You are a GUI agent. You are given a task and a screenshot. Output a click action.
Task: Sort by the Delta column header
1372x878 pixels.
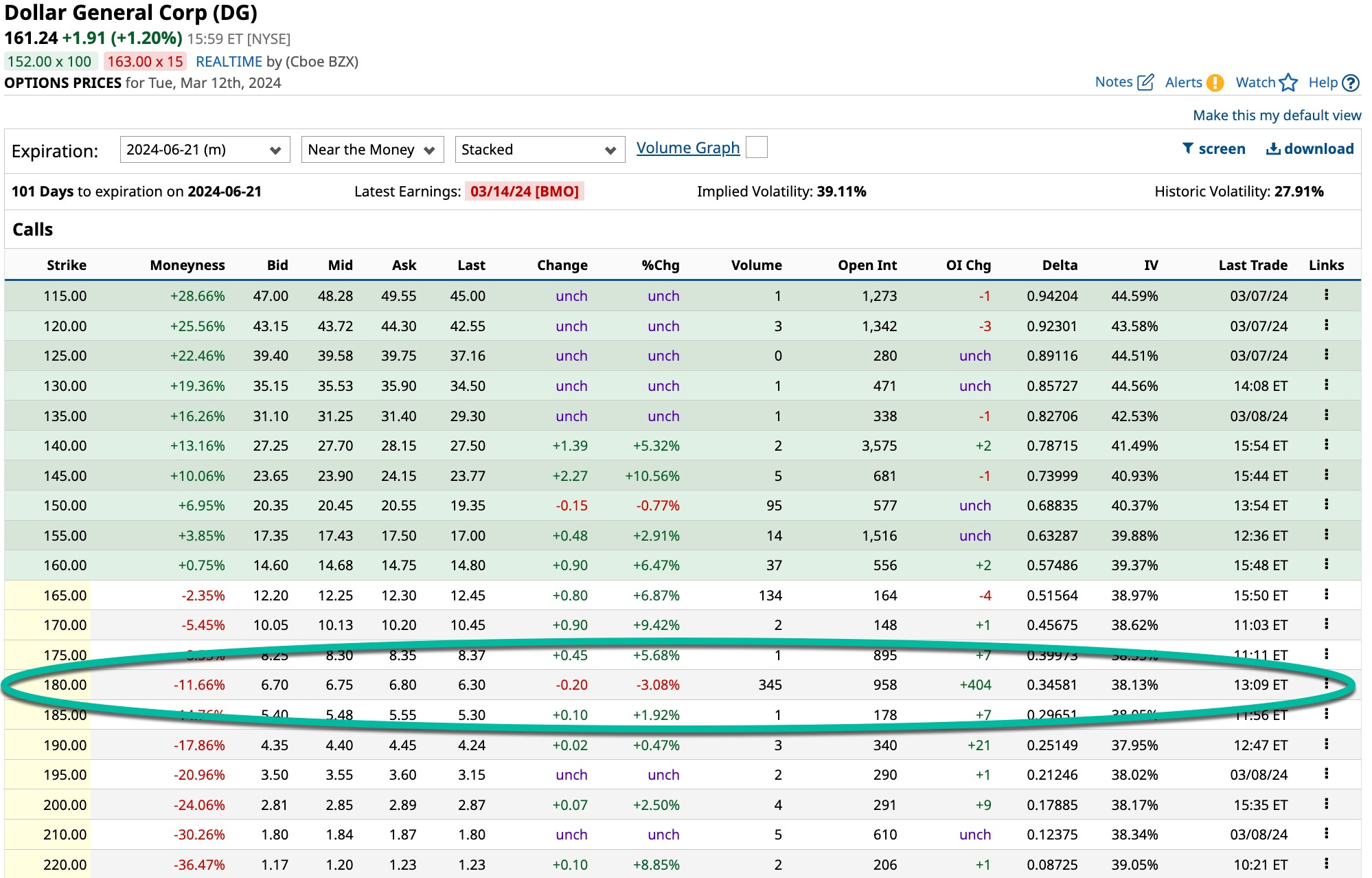(1060, 265)
